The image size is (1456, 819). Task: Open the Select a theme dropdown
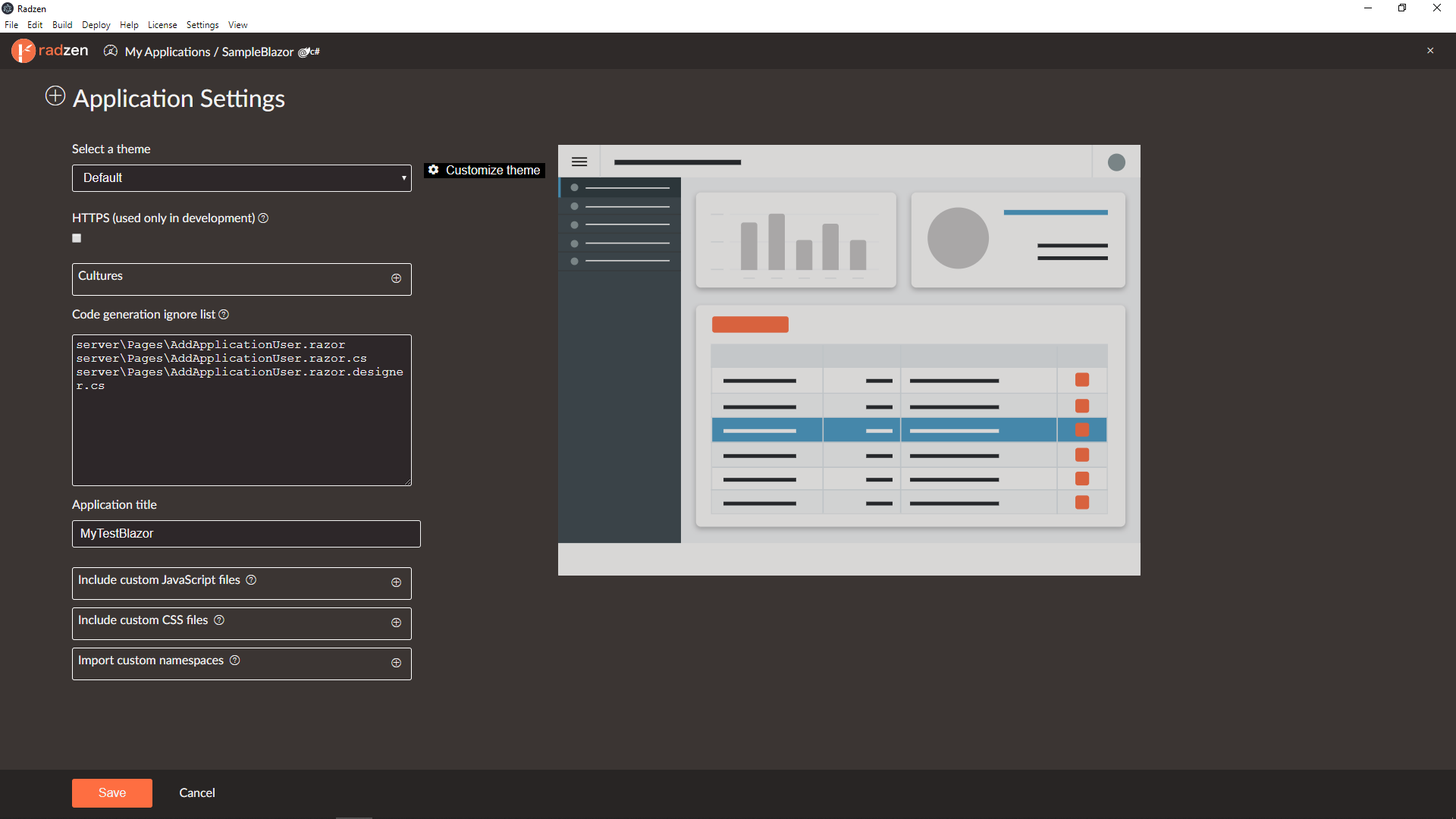[242, 178]
